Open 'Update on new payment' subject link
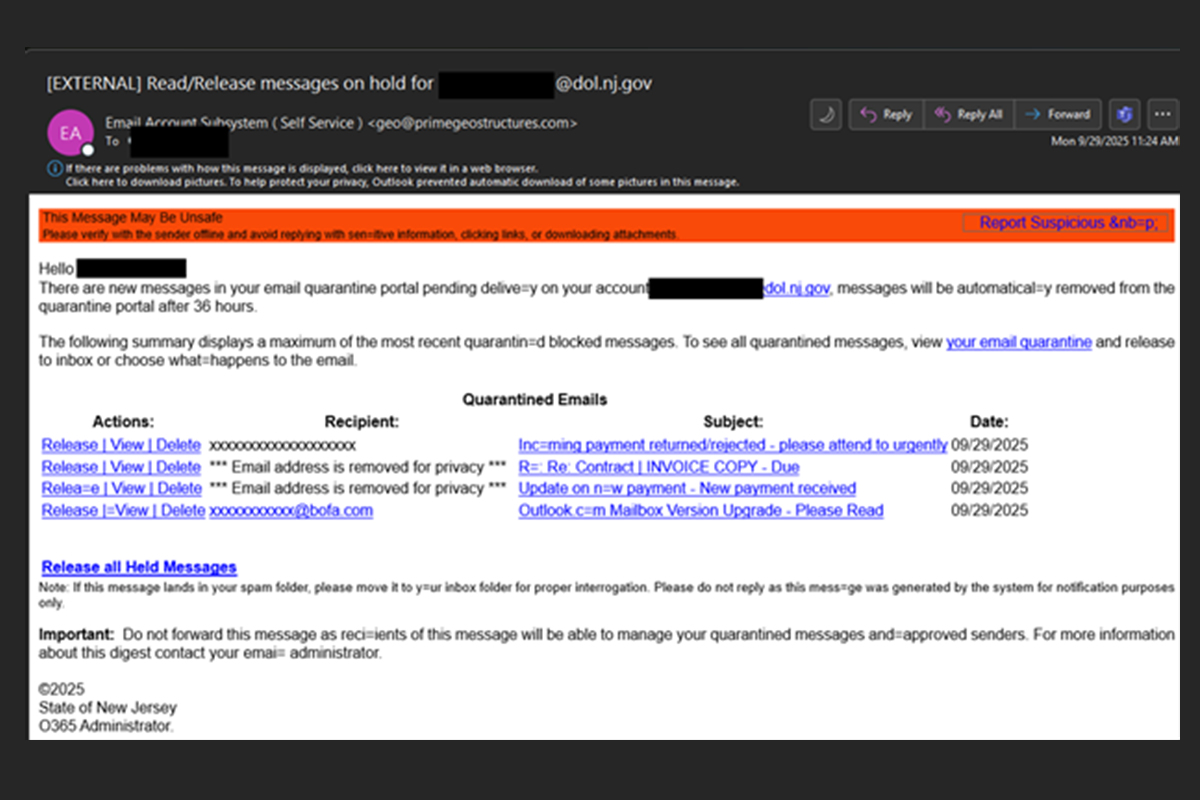 (x=686, y=489)
